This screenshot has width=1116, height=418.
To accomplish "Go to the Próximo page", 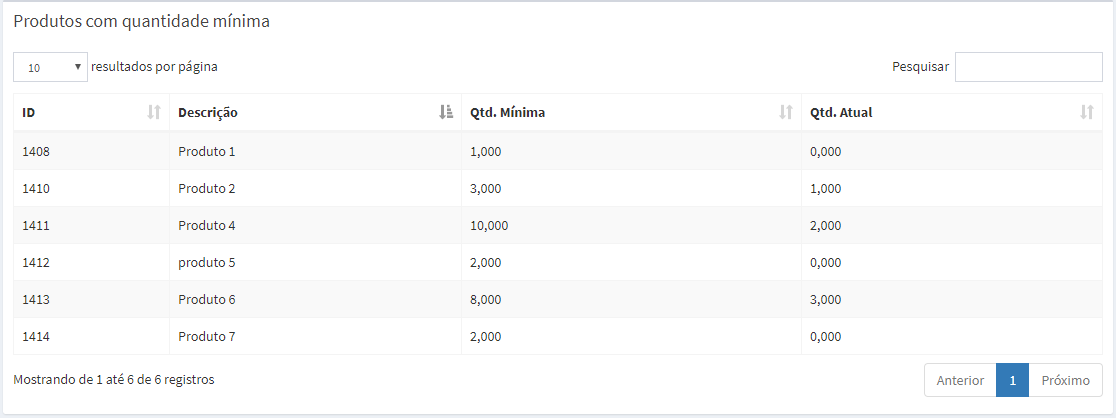I will tap(1065, 381).
